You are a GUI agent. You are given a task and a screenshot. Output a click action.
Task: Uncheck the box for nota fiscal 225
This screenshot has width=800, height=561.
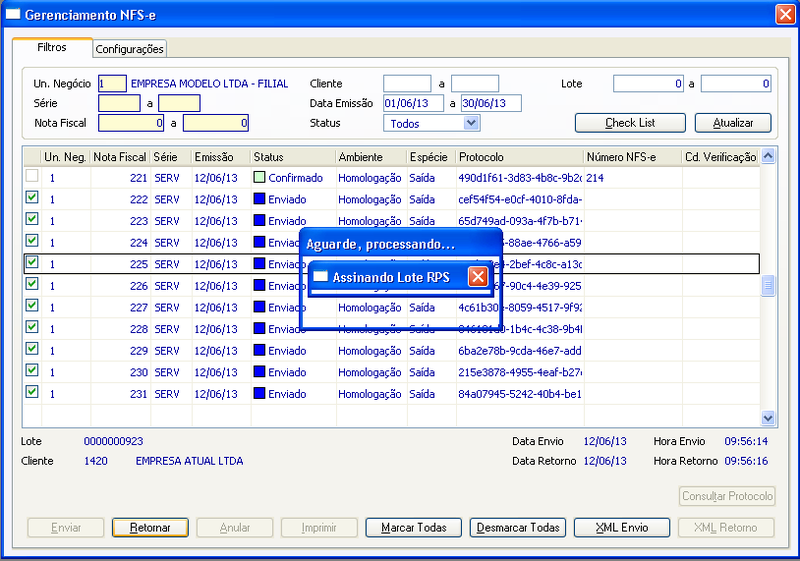[32, 262]
